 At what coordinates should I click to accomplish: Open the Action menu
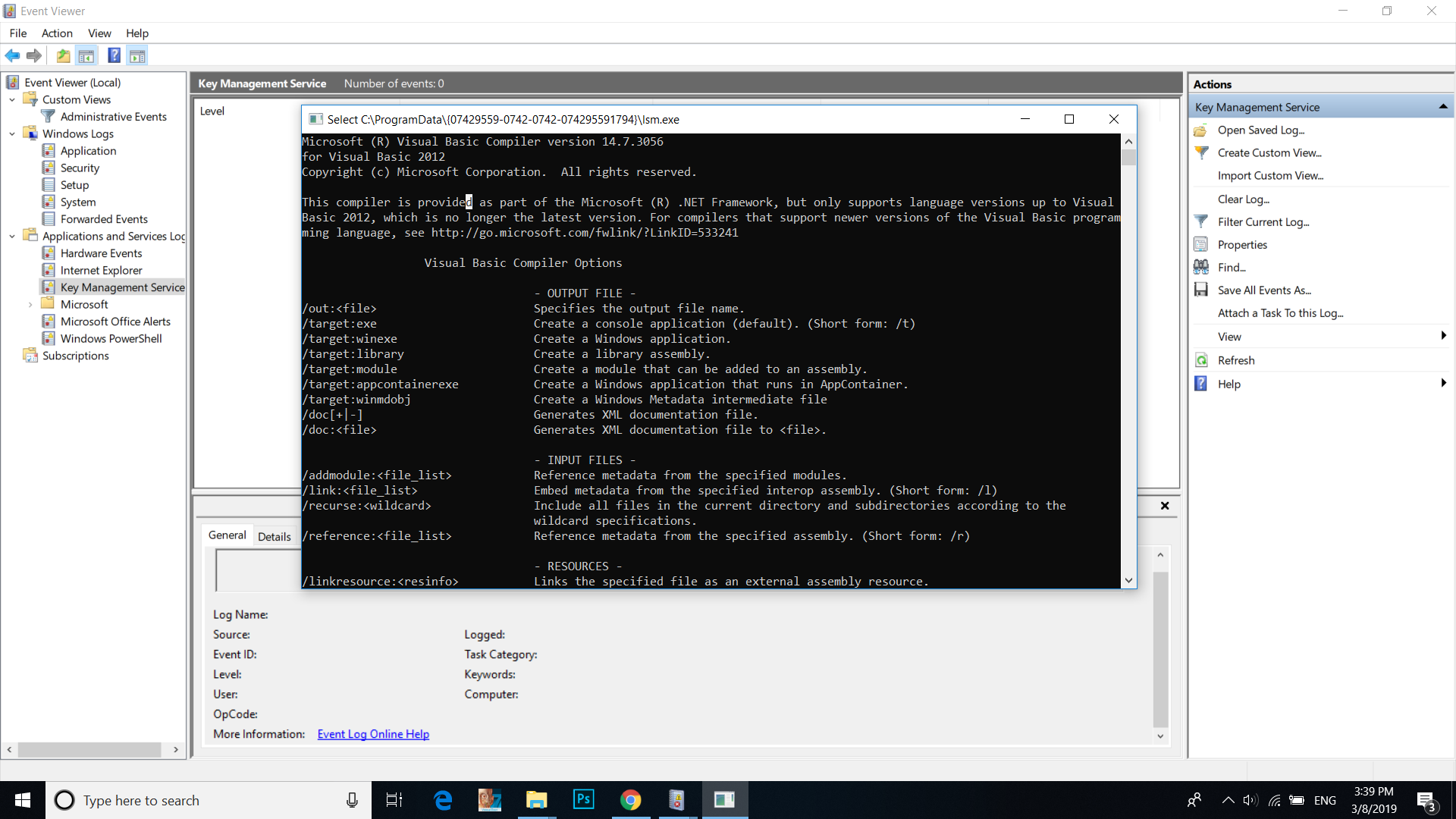[57, 33]
